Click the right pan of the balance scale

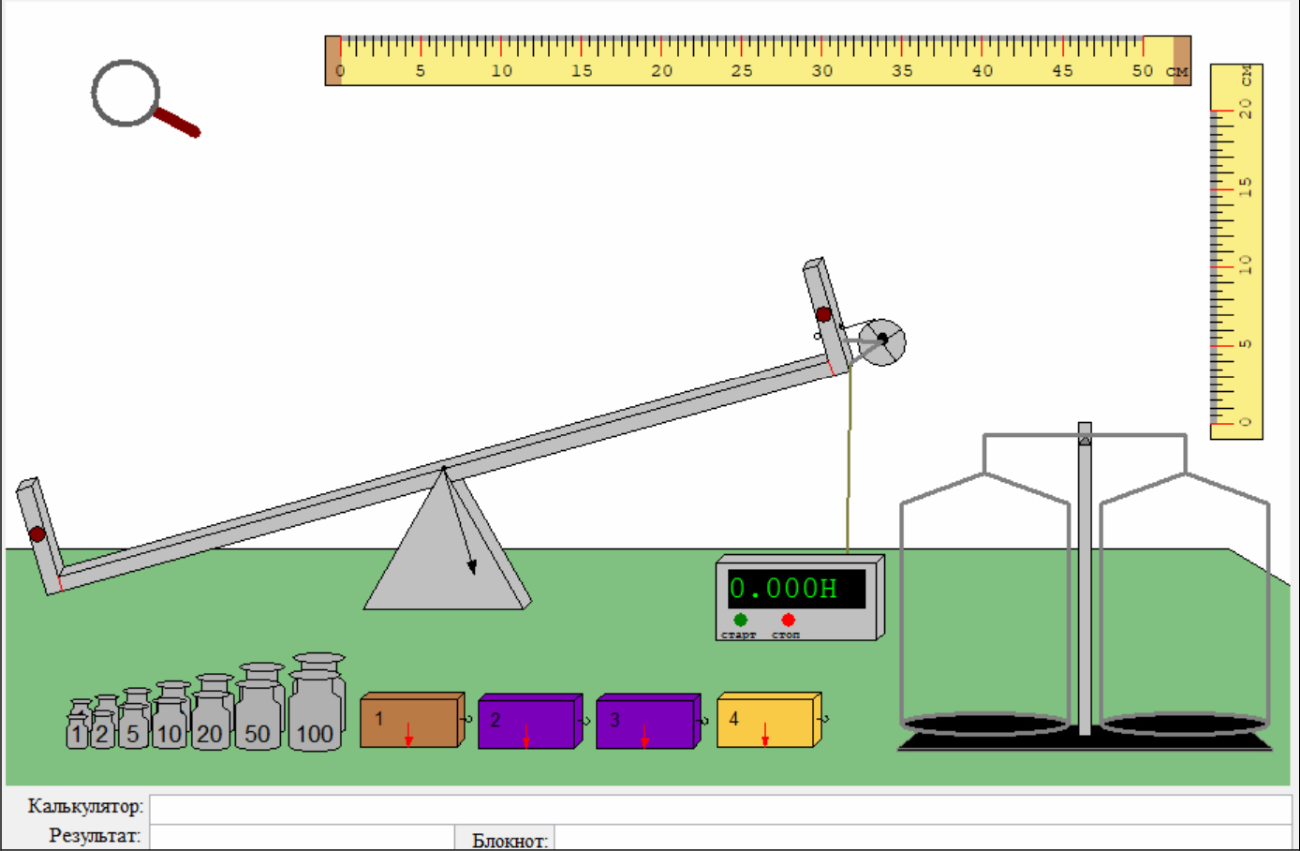[x=1186, y=722]
